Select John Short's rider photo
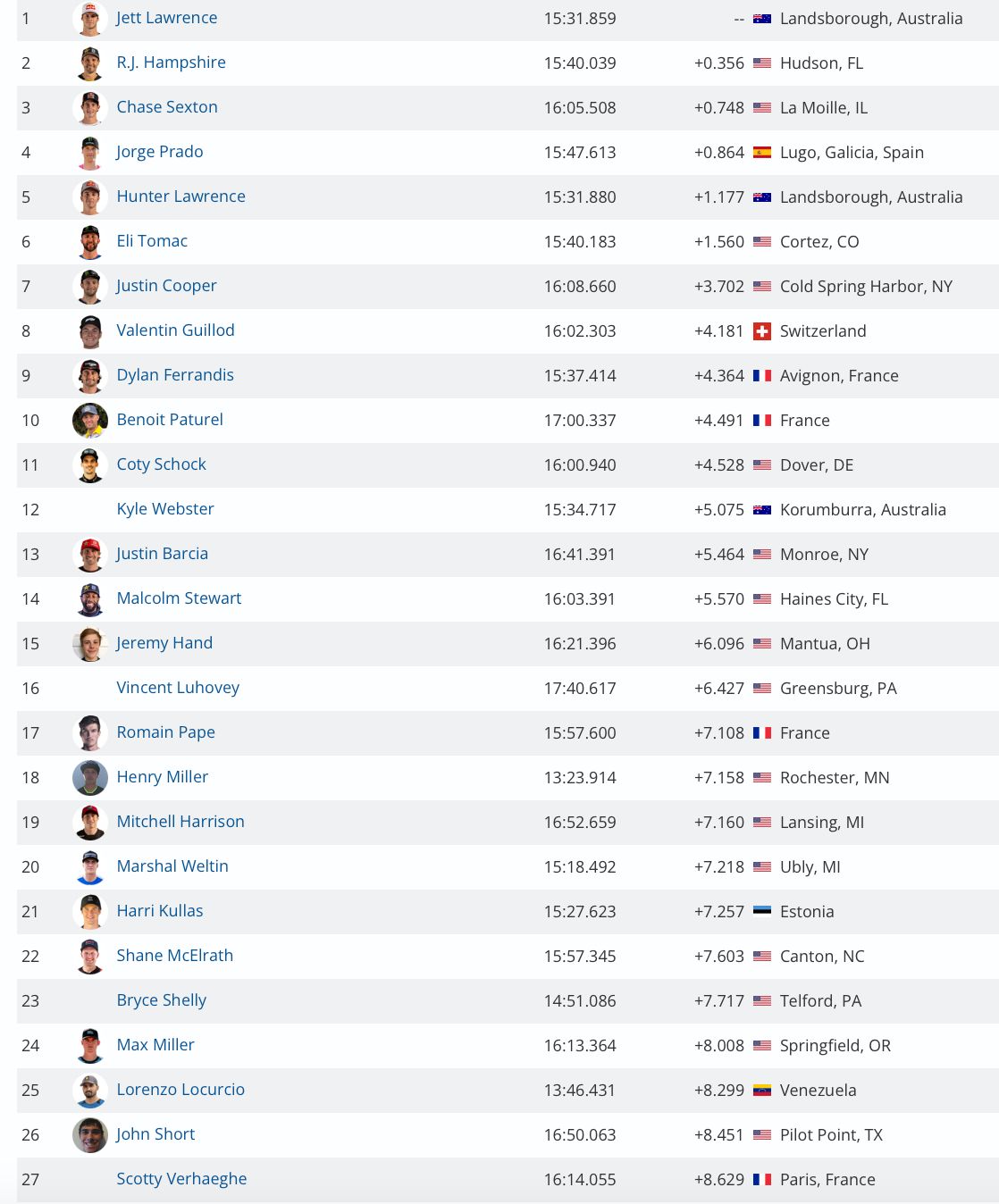Viewport: 999px width, 1204px height. 89,1134
